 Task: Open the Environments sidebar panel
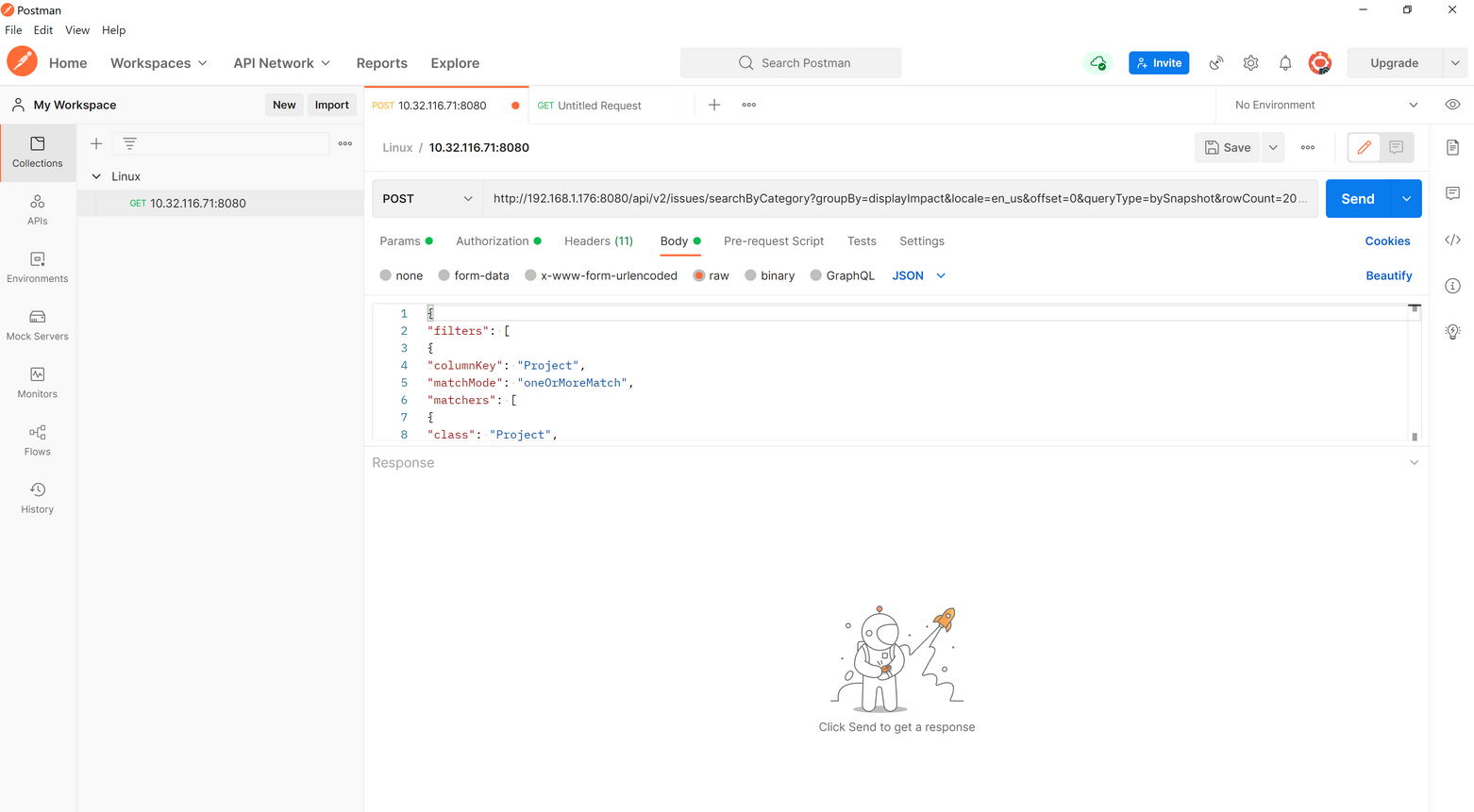(x=38, y=267)
